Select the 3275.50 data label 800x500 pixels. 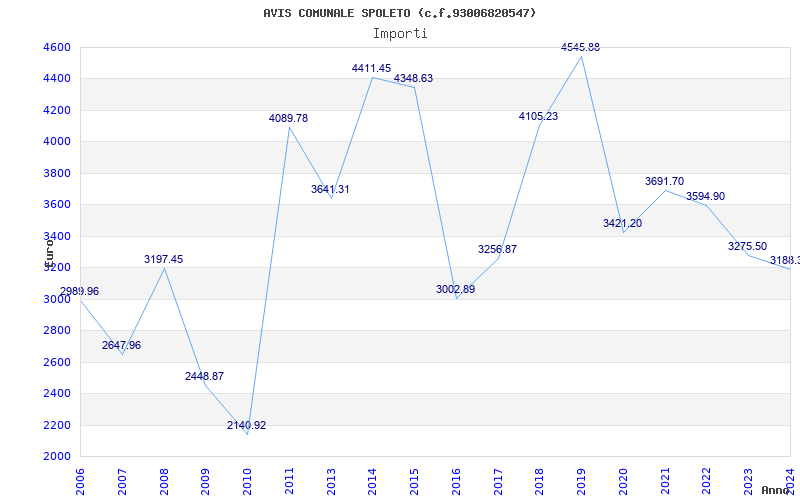[747, 246]
